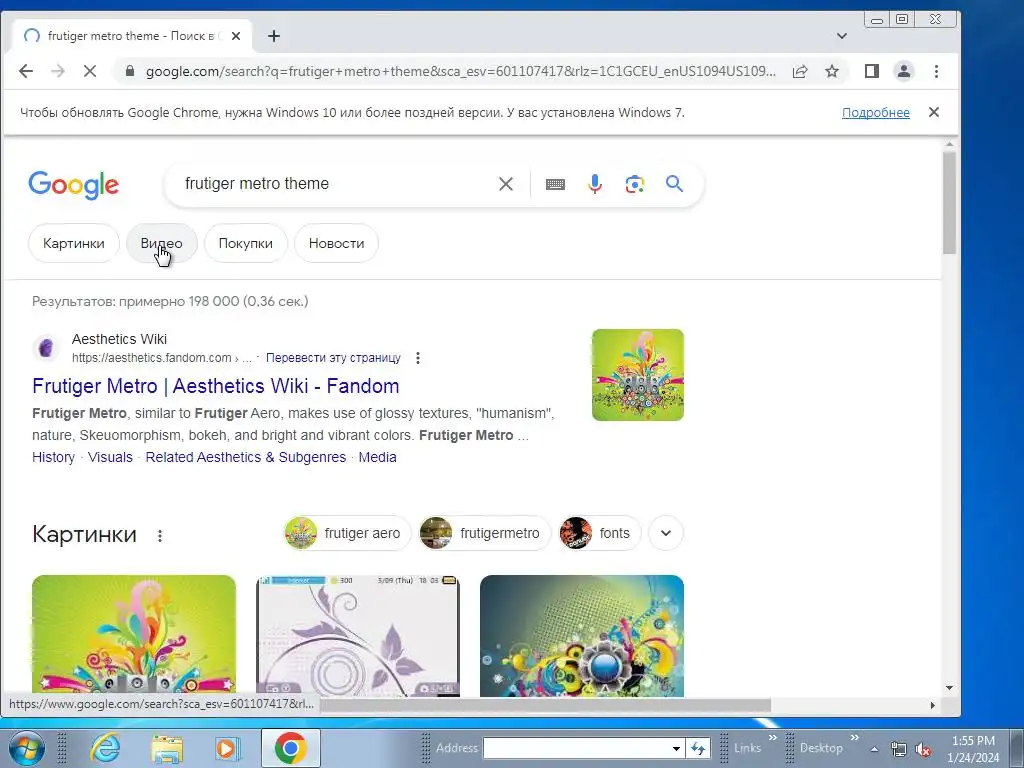Stop loading the page
The image size is (1024, 768).
tap(89, 71)
